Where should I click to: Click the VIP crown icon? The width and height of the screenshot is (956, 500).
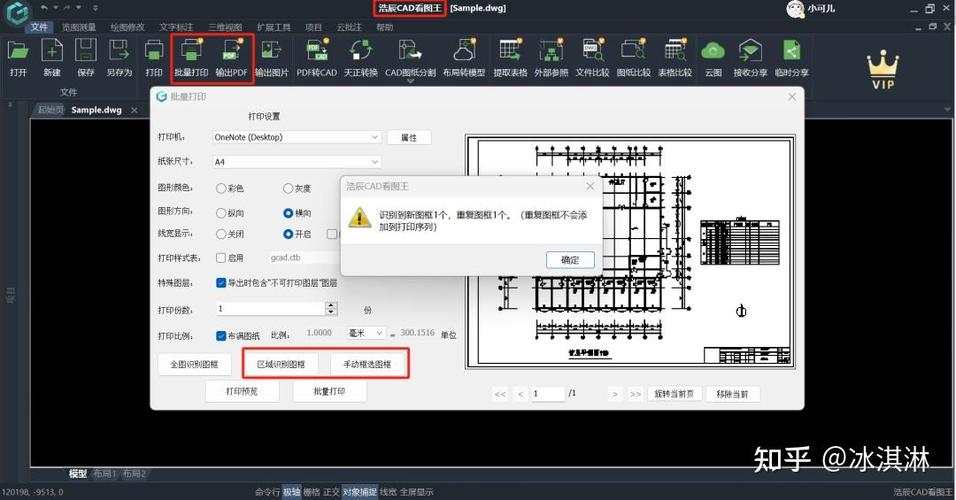(882, 70)
